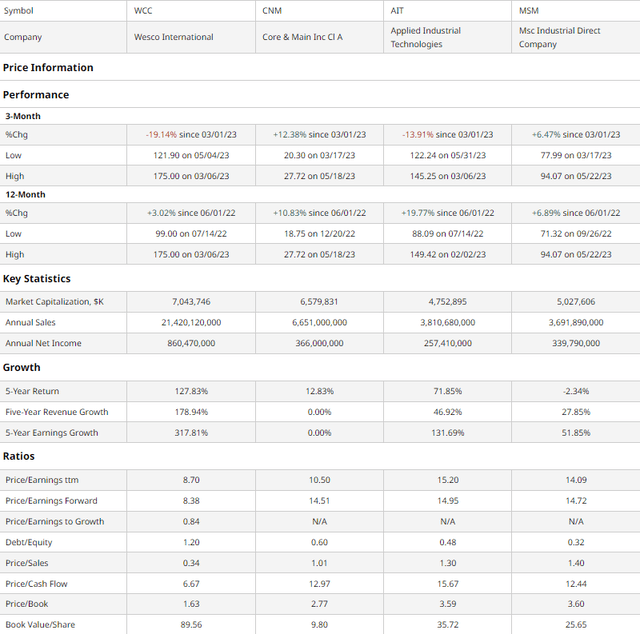Screen dimensions: 640x634
Task: Select +6.47% since 03/01/23 value
Action: (576, 135)
